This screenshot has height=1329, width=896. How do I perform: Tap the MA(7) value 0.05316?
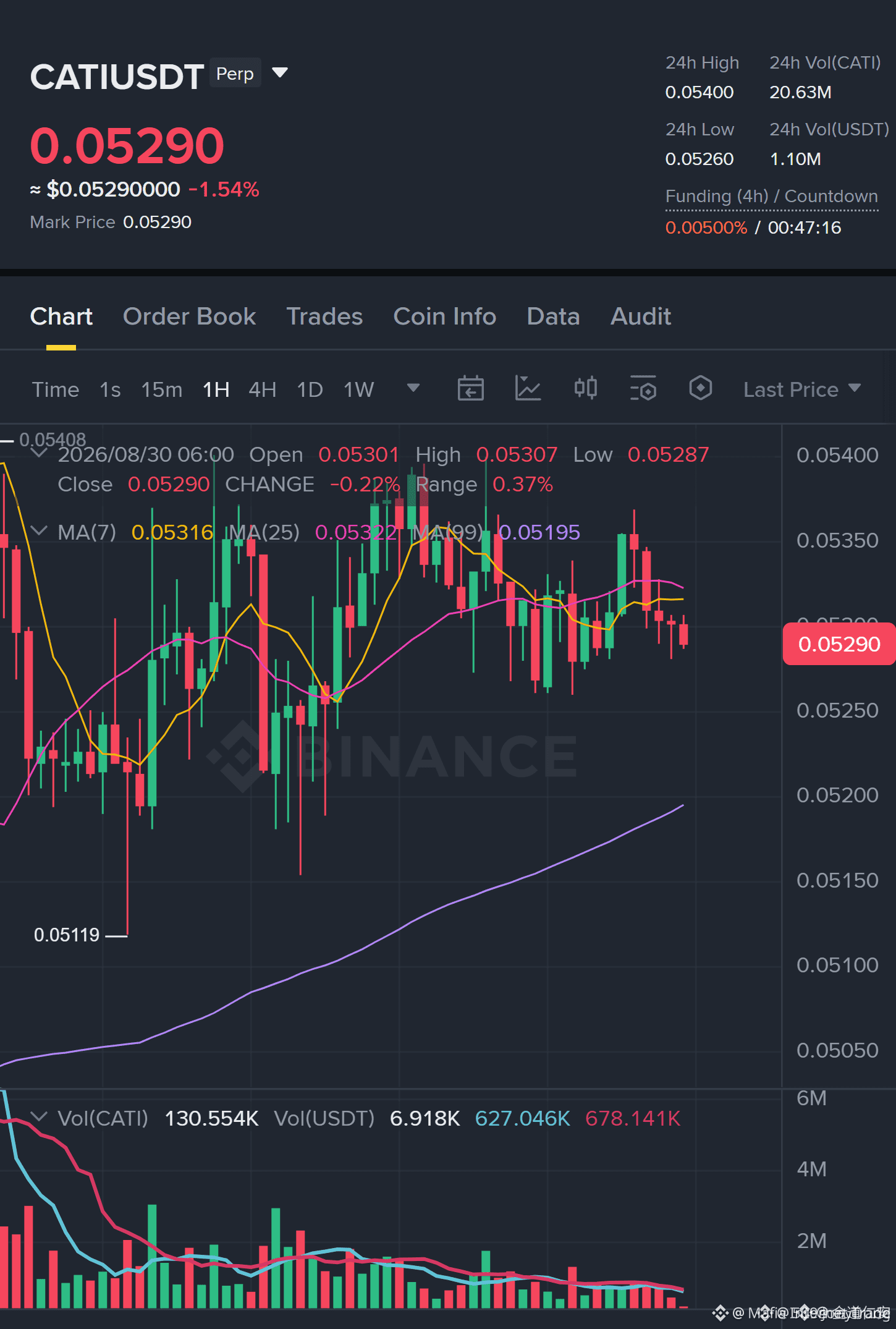point(172,532)
